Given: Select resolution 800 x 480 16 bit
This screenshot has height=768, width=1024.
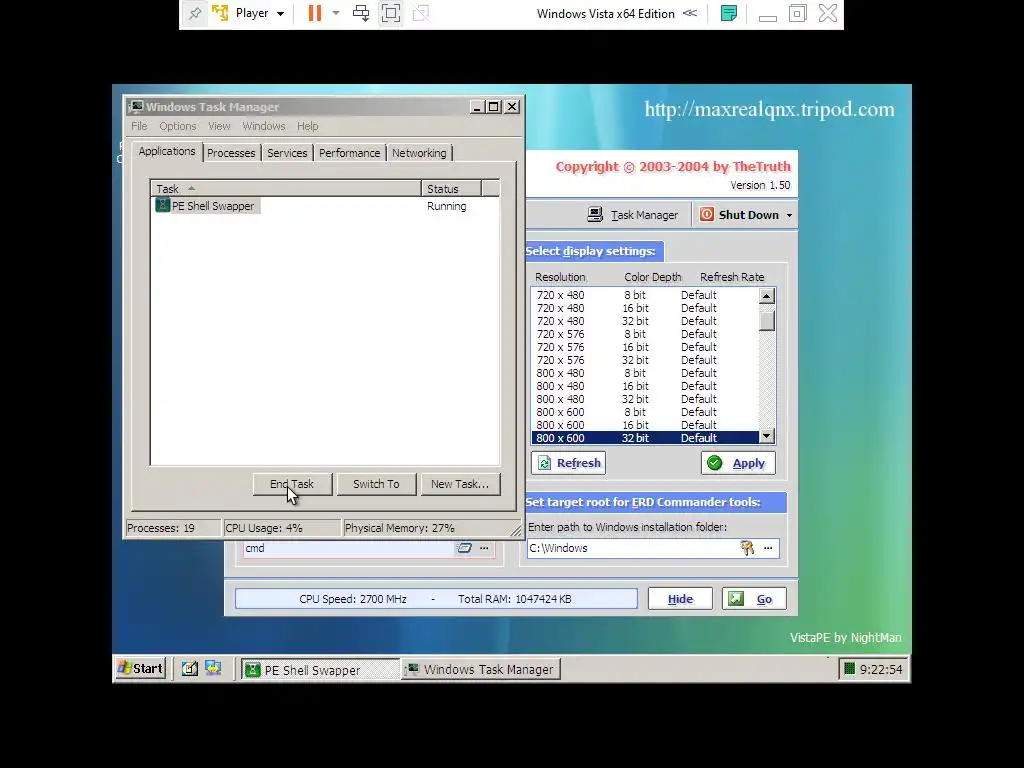Looking at the screenshot, I should (645, 386).
